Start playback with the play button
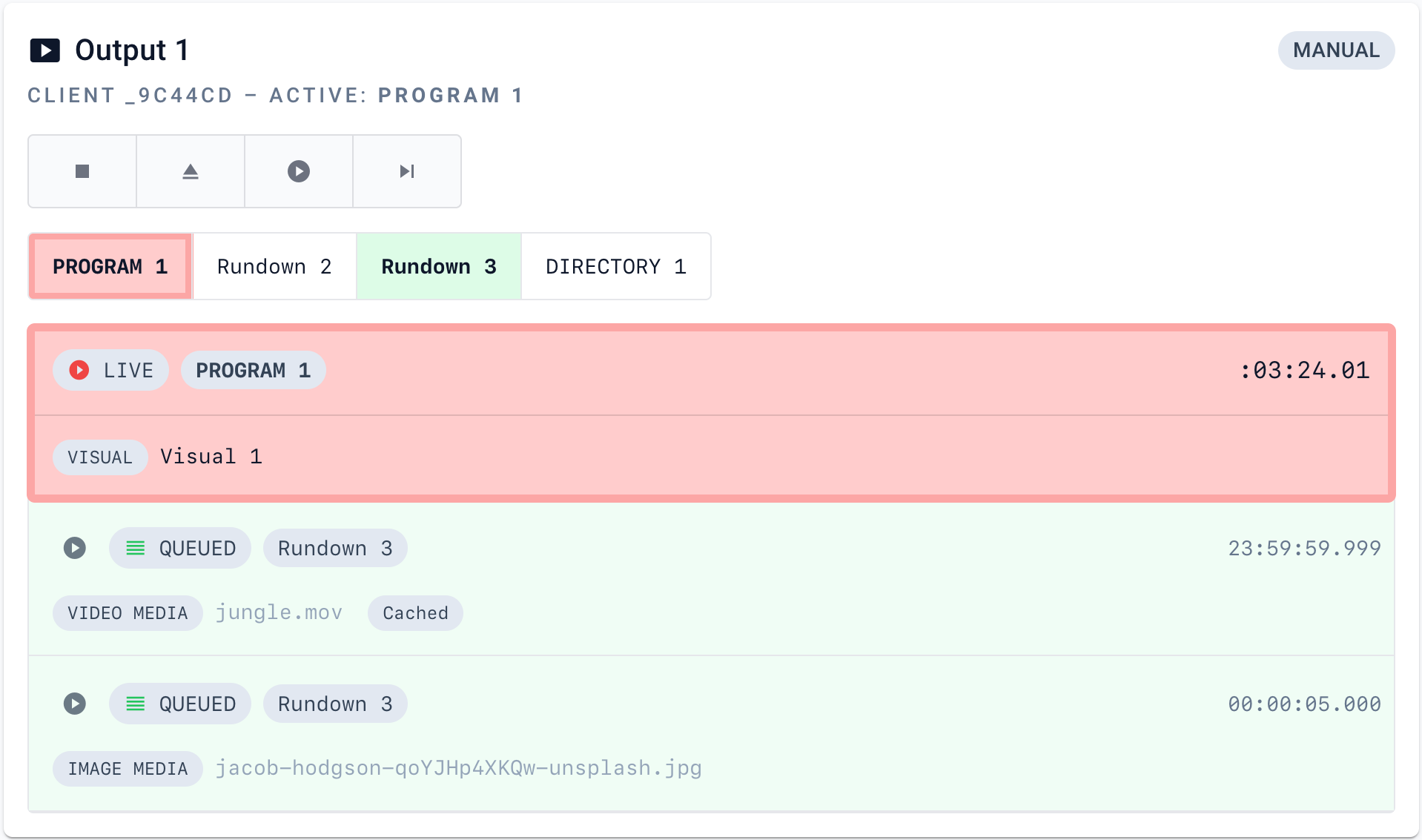This screenshot has height=840, width=1422. 299,171
